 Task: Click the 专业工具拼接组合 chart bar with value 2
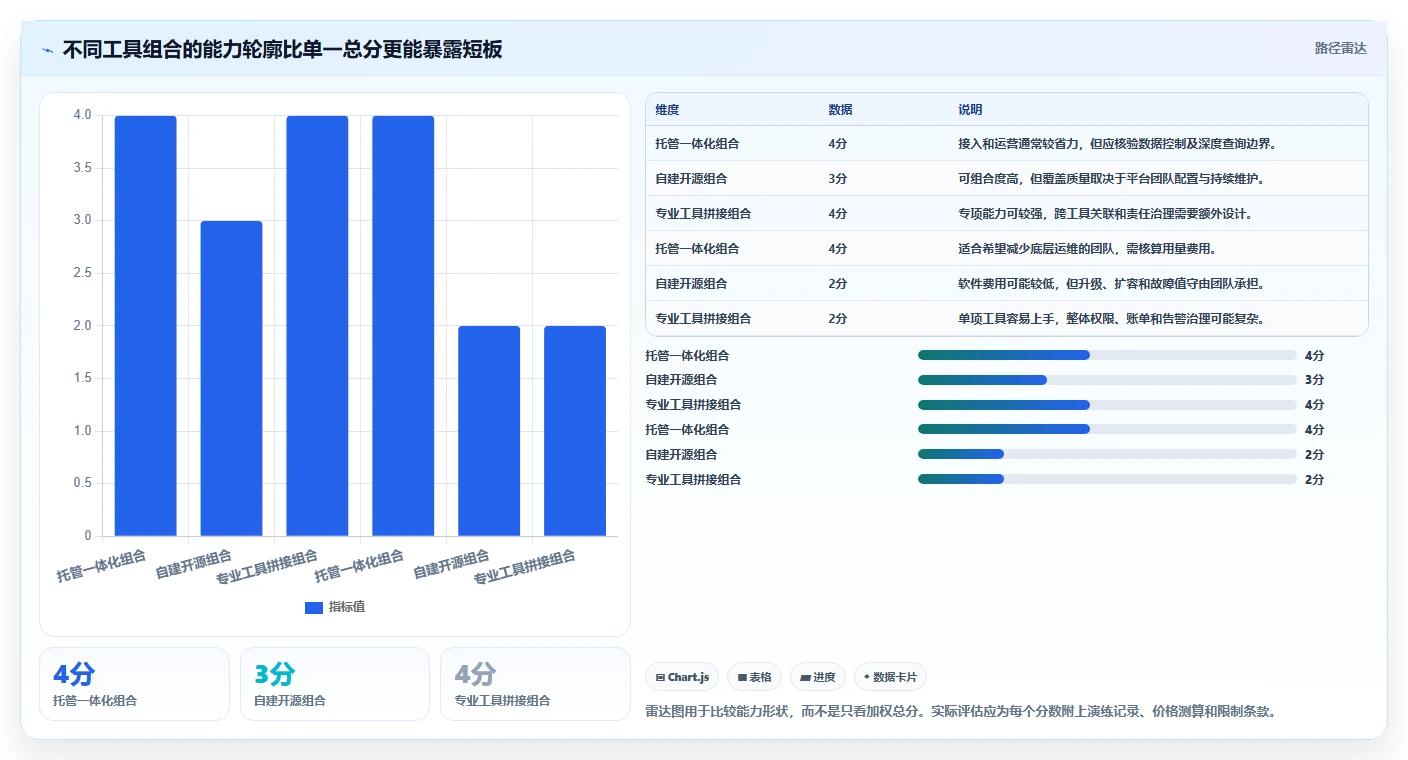(575, 431)
